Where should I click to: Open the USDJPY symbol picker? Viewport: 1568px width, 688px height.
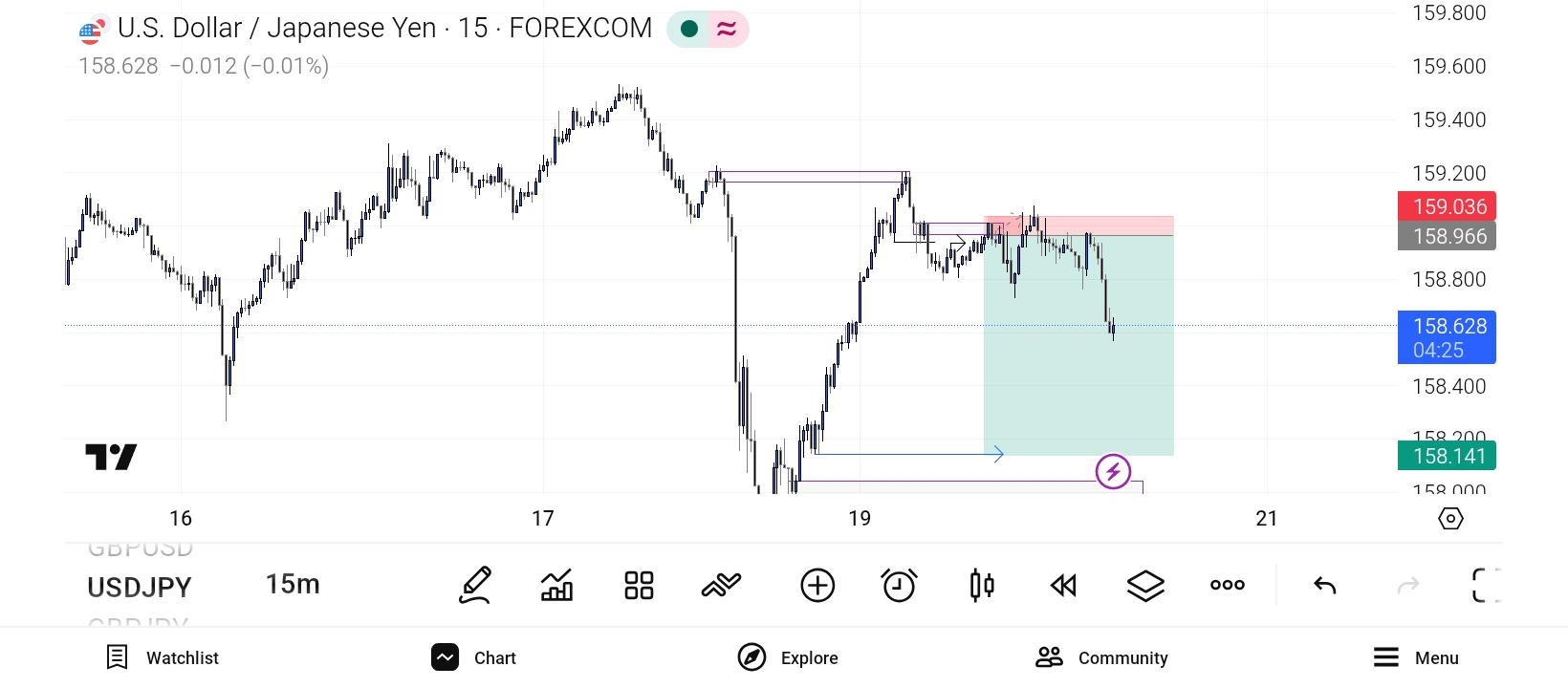coord(140,587)
